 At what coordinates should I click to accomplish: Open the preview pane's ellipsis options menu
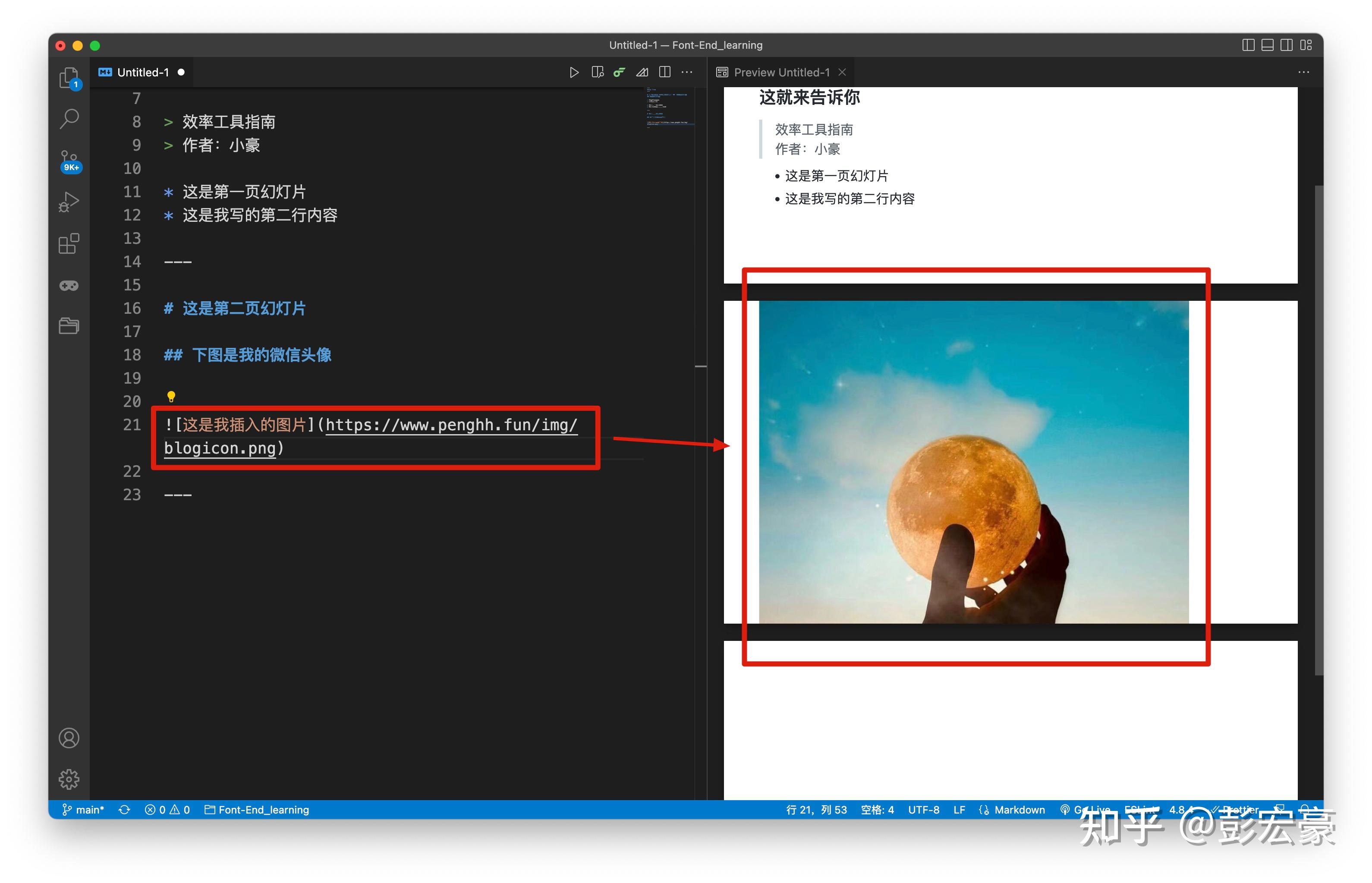coord(1303,72)
